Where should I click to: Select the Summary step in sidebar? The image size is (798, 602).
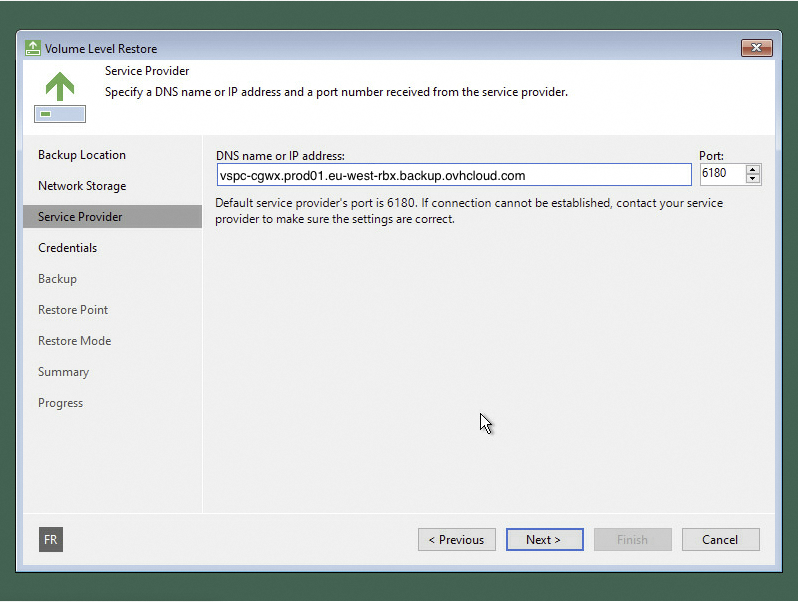63,372
